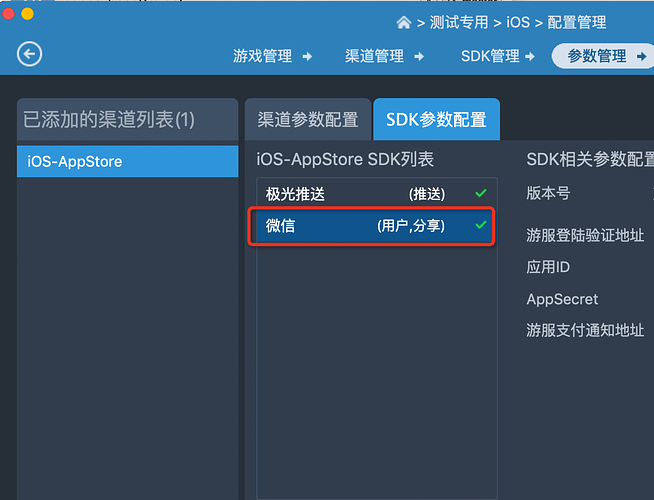Screen dimensions: 654x500
Task: Open the 游戏管理 step
Action: (x=262, y=56)
